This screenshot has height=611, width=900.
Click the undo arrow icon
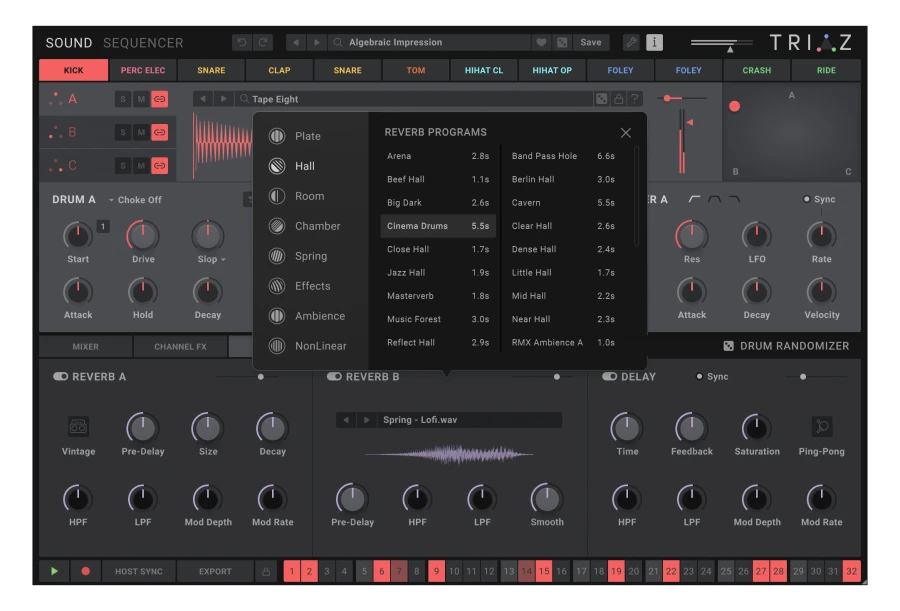pyautogui.click(x=242, y=42)
